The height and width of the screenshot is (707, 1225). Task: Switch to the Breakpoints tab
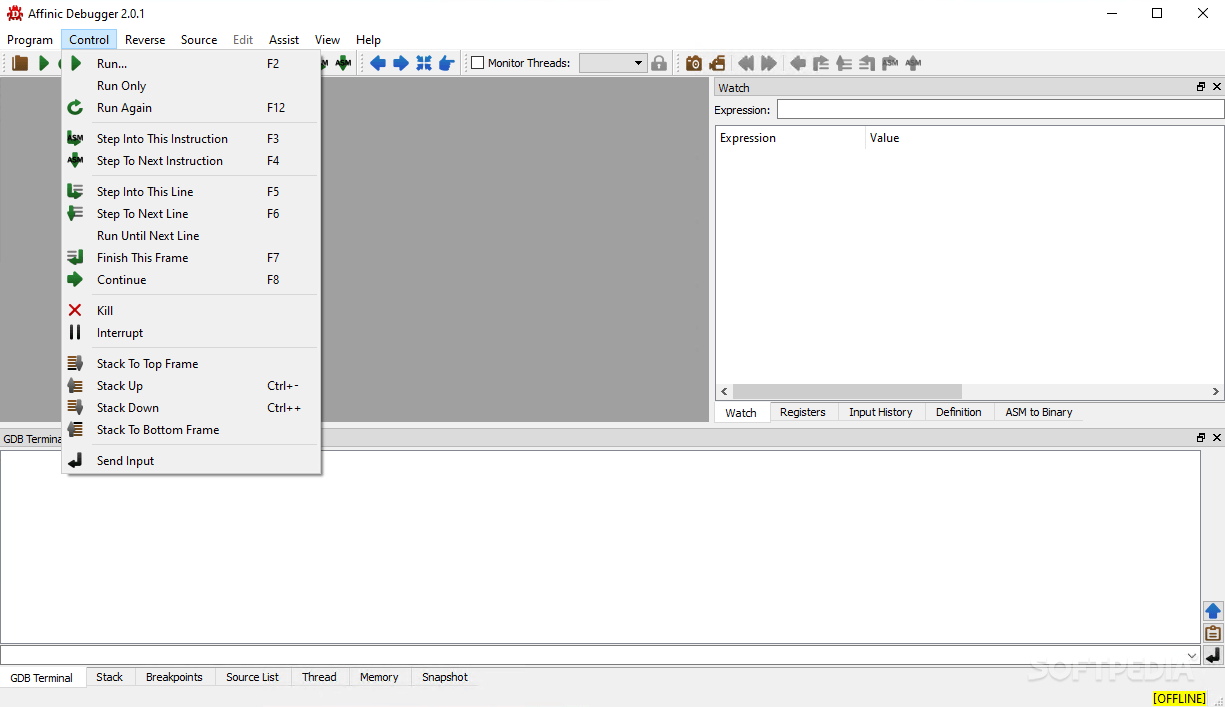(x=174, y=677)
